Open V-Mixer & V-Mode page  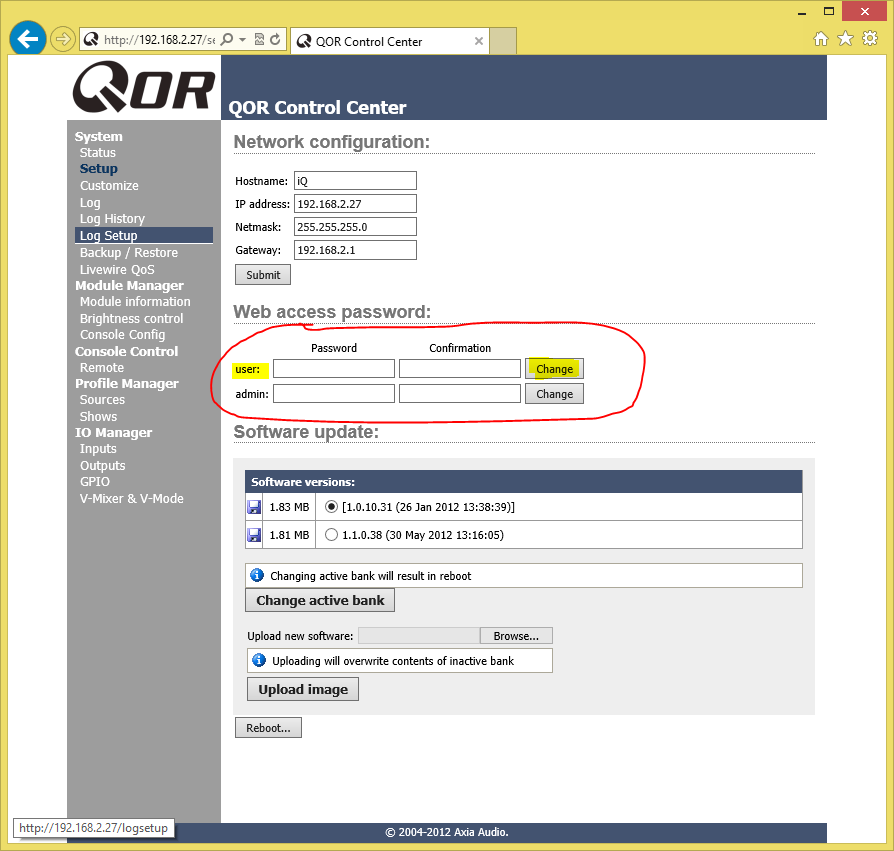pyautogui.click(x=132, y=499)
